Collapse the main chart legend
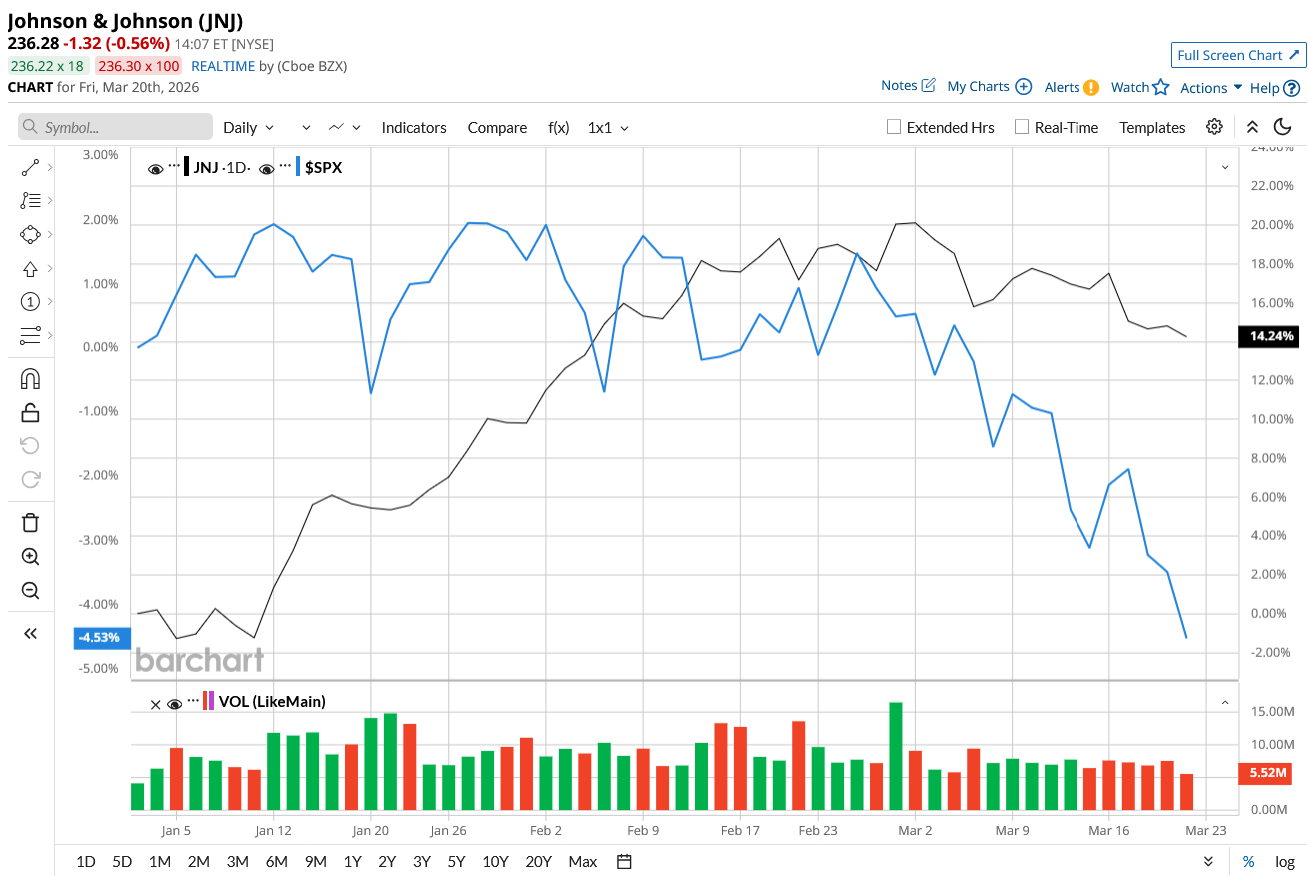 (x=1225, y=168)
